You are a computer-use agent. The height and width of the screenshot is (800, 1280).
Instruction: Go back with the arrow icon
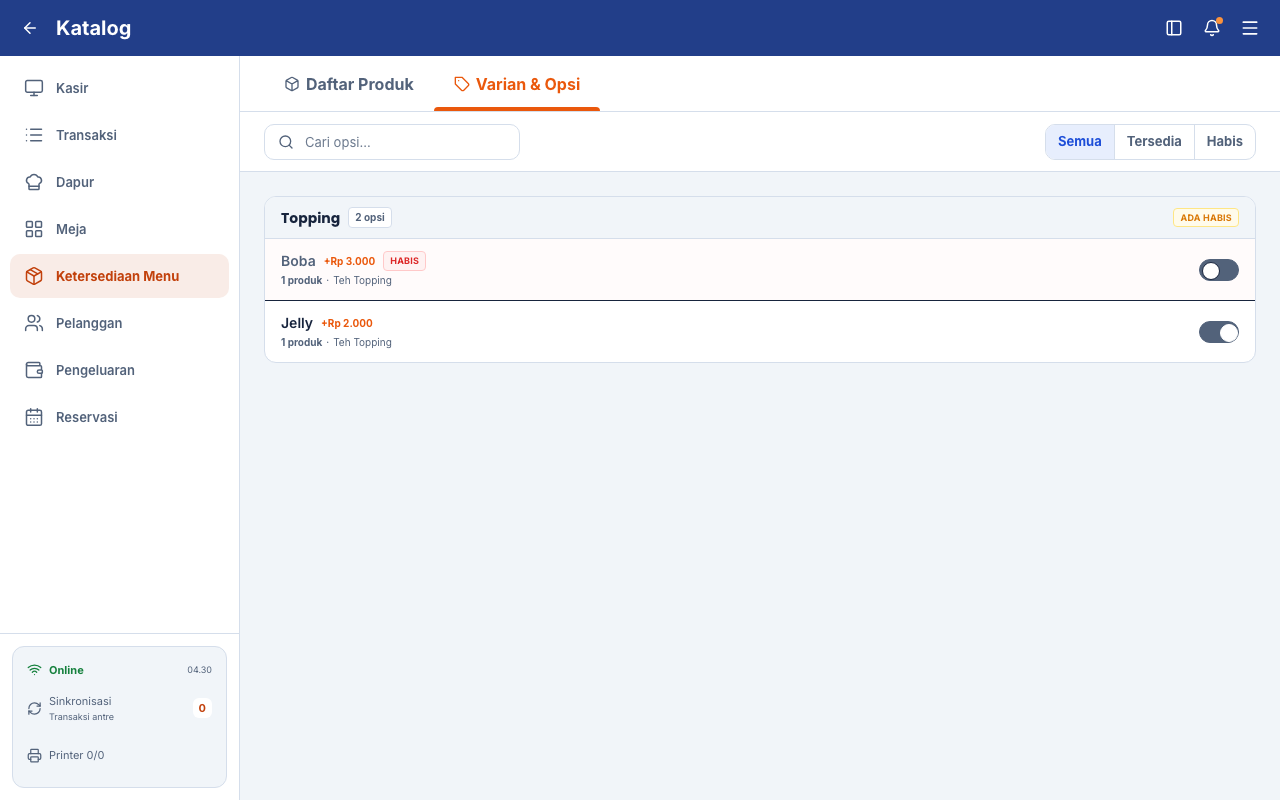click(x=30, y=28)
